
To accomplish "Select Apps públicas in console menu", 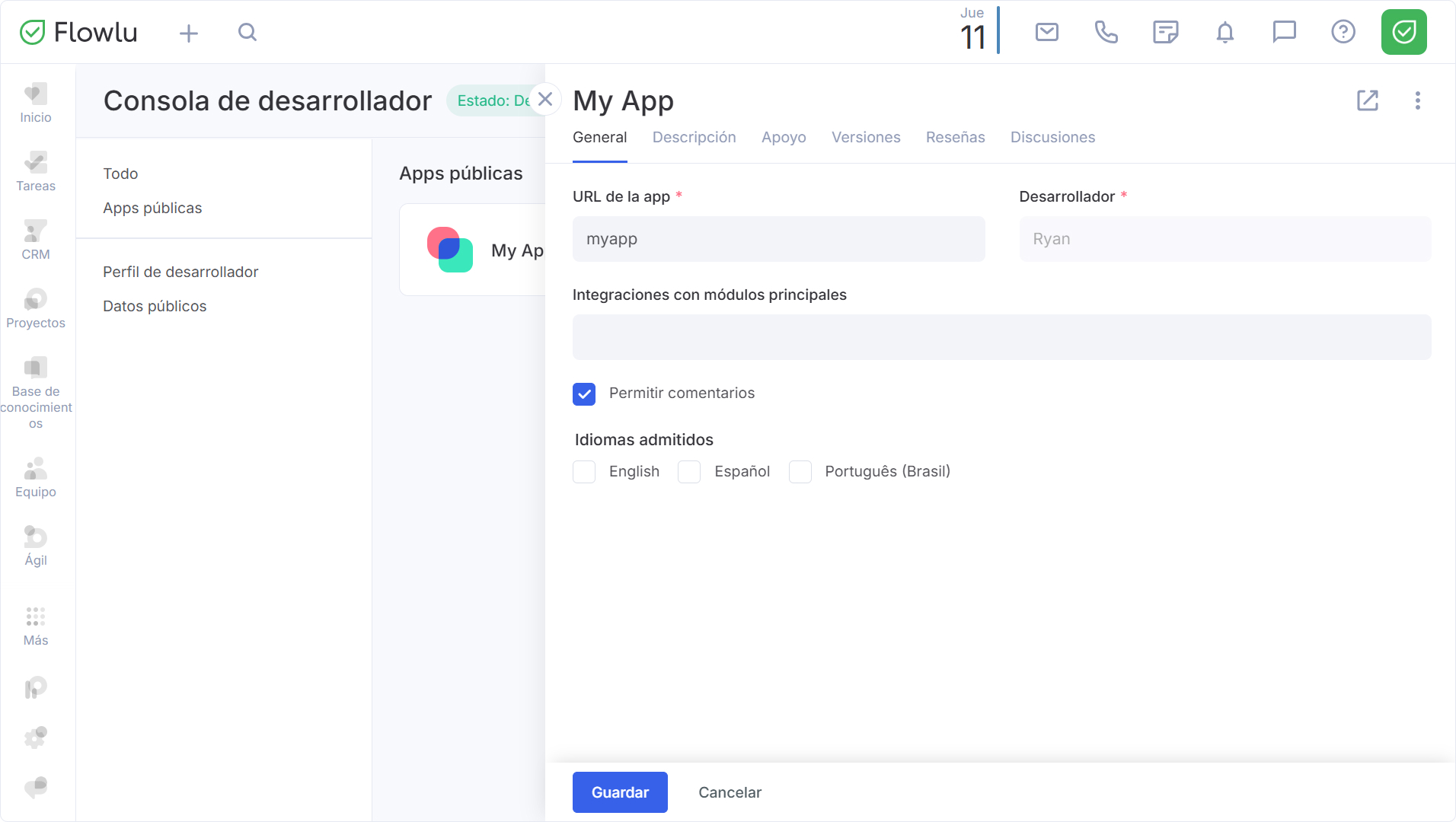I will pyautogui.click(x=152, y=208).
